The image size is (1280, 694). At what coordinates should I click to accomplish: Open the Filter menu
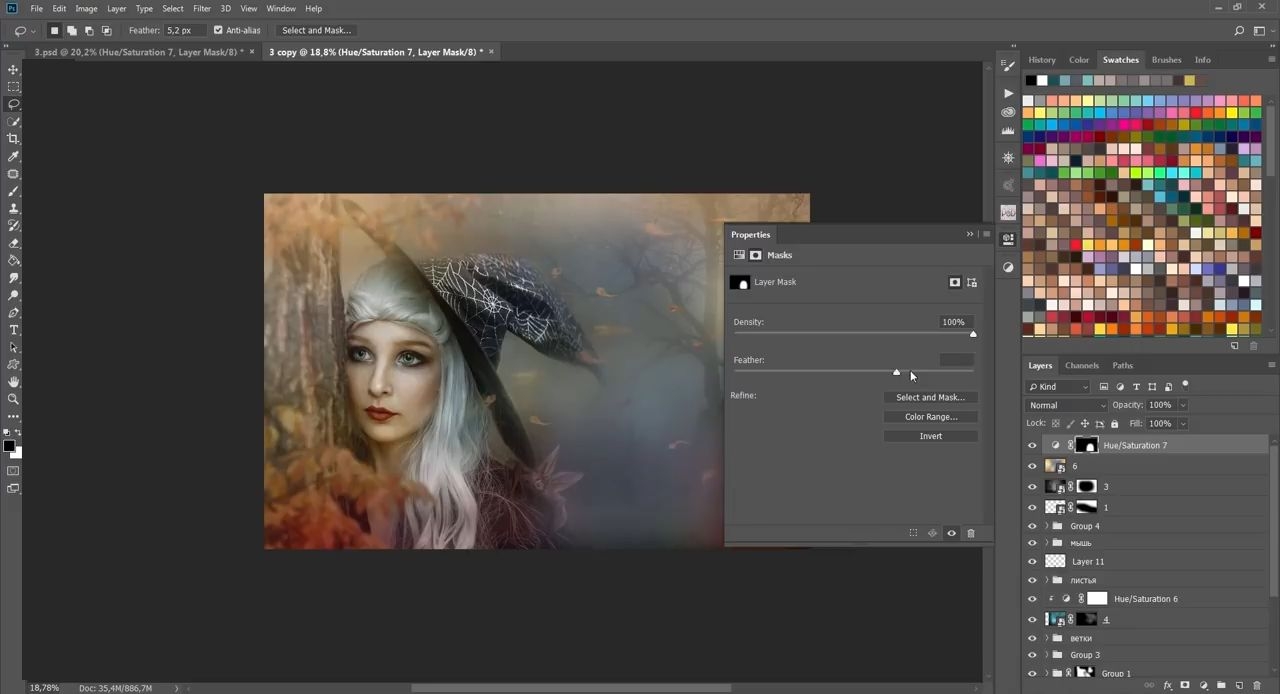point(202,8)
